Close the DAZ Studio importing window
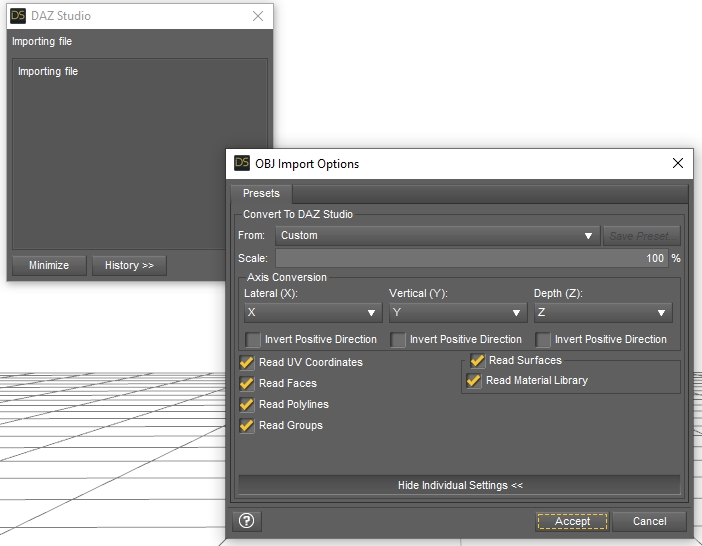The image size is (702, 546). [258, 16]
